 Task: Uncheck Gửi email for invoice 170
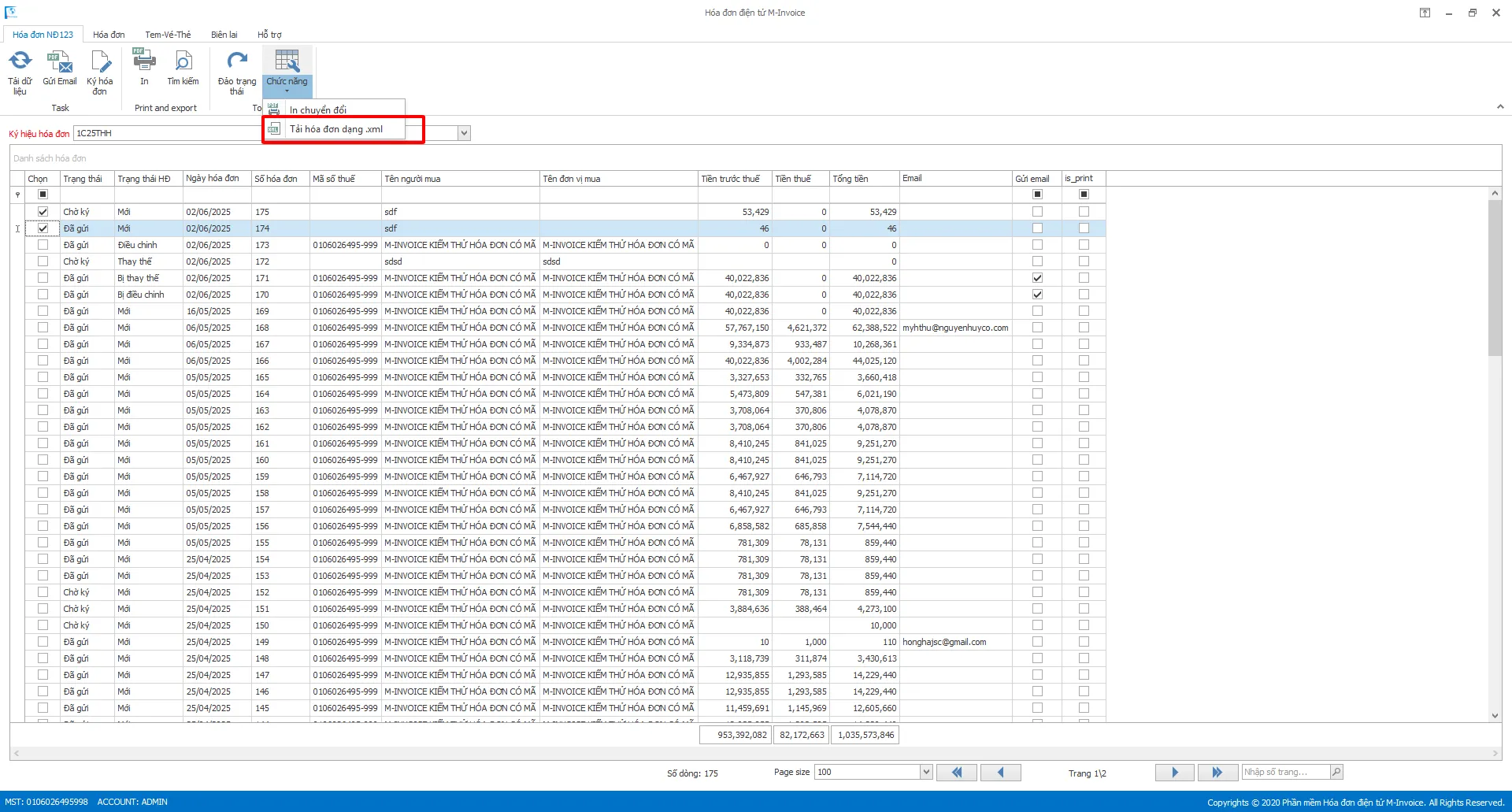point(1037,295)
